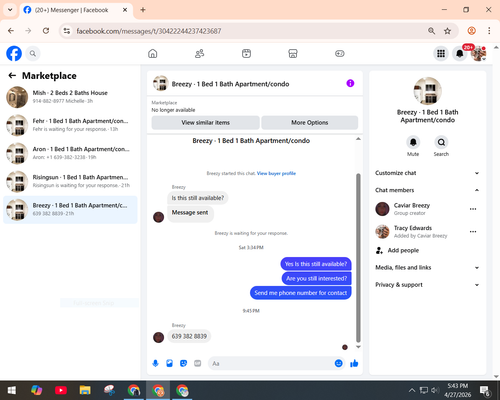This screenshot has height=400, width=500.
Task: Expand Media, files and links section
Action: point(427,267)
